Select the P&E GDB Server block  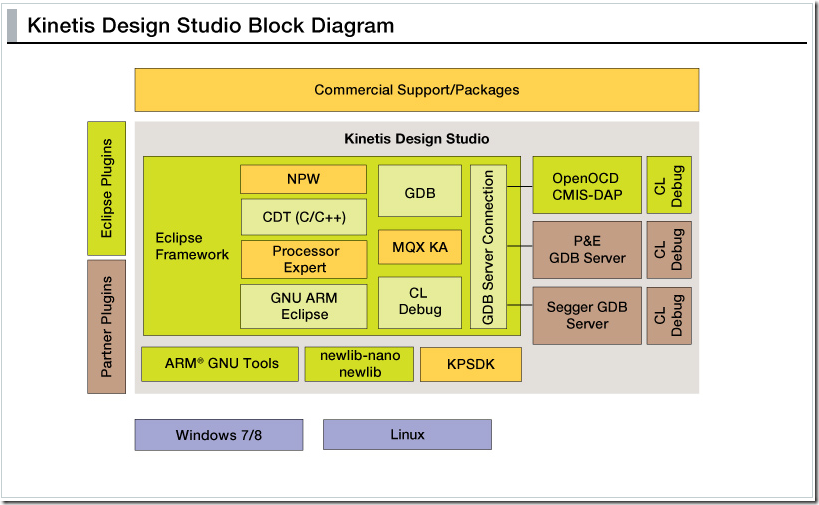[586, 250]
